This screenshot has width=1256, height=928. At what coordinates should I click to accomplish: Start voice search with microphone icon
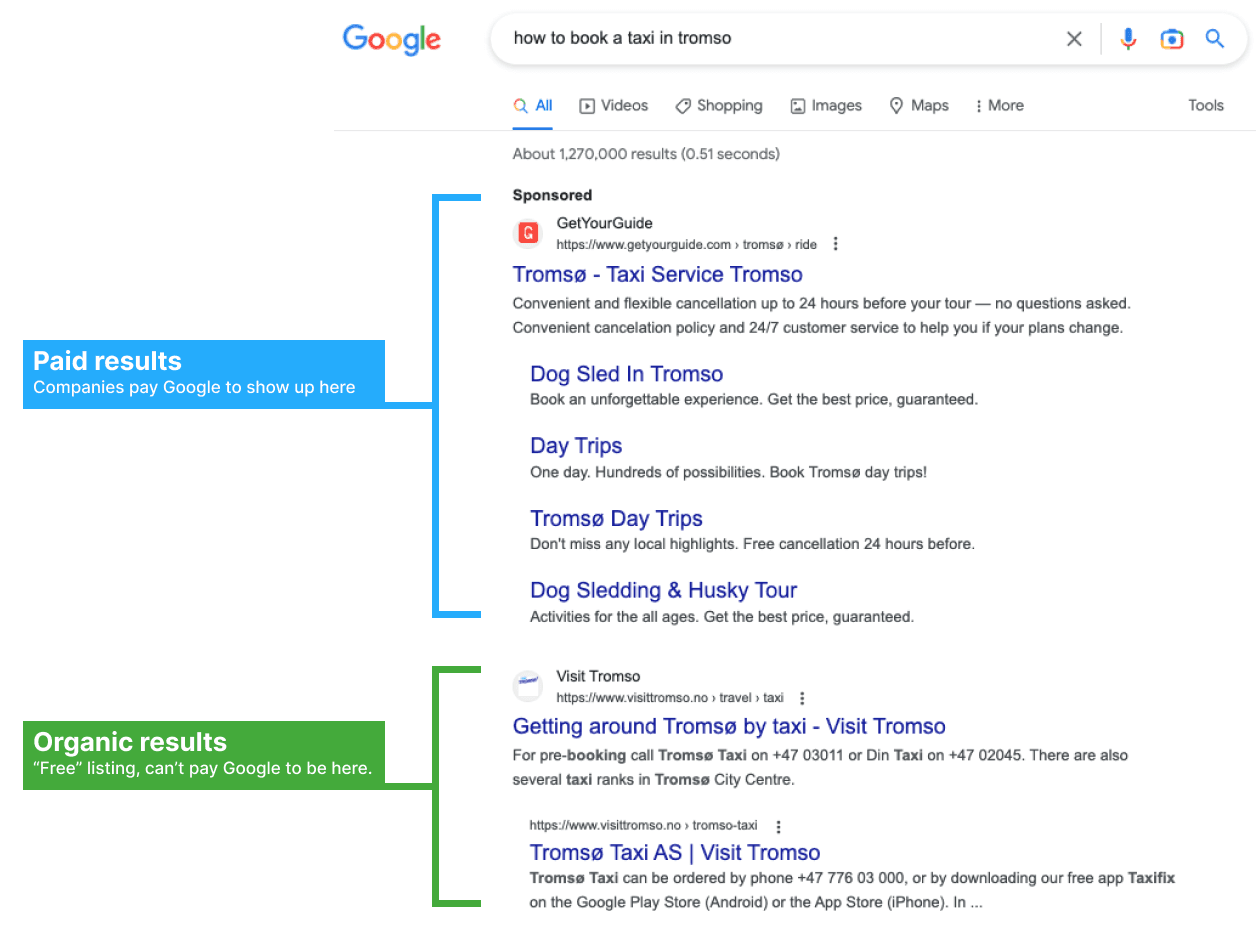click(1128, 39)
